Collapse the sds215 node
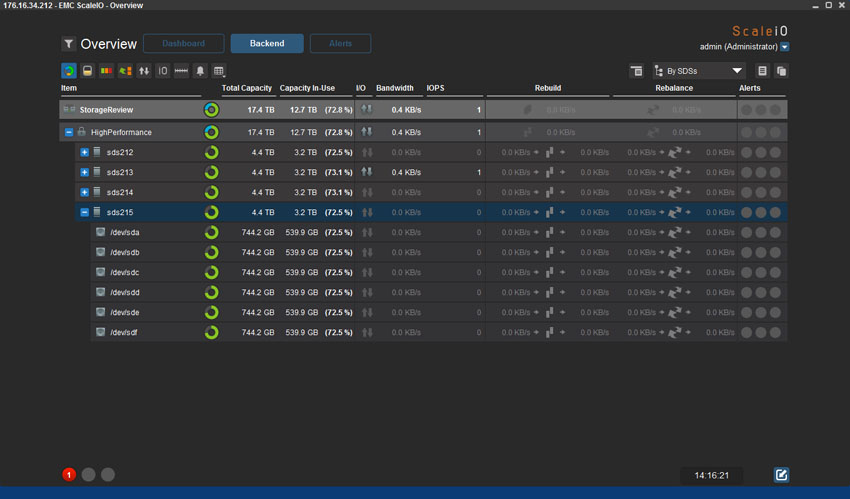The height and width of the screenshot is (499, 850). 84,212
